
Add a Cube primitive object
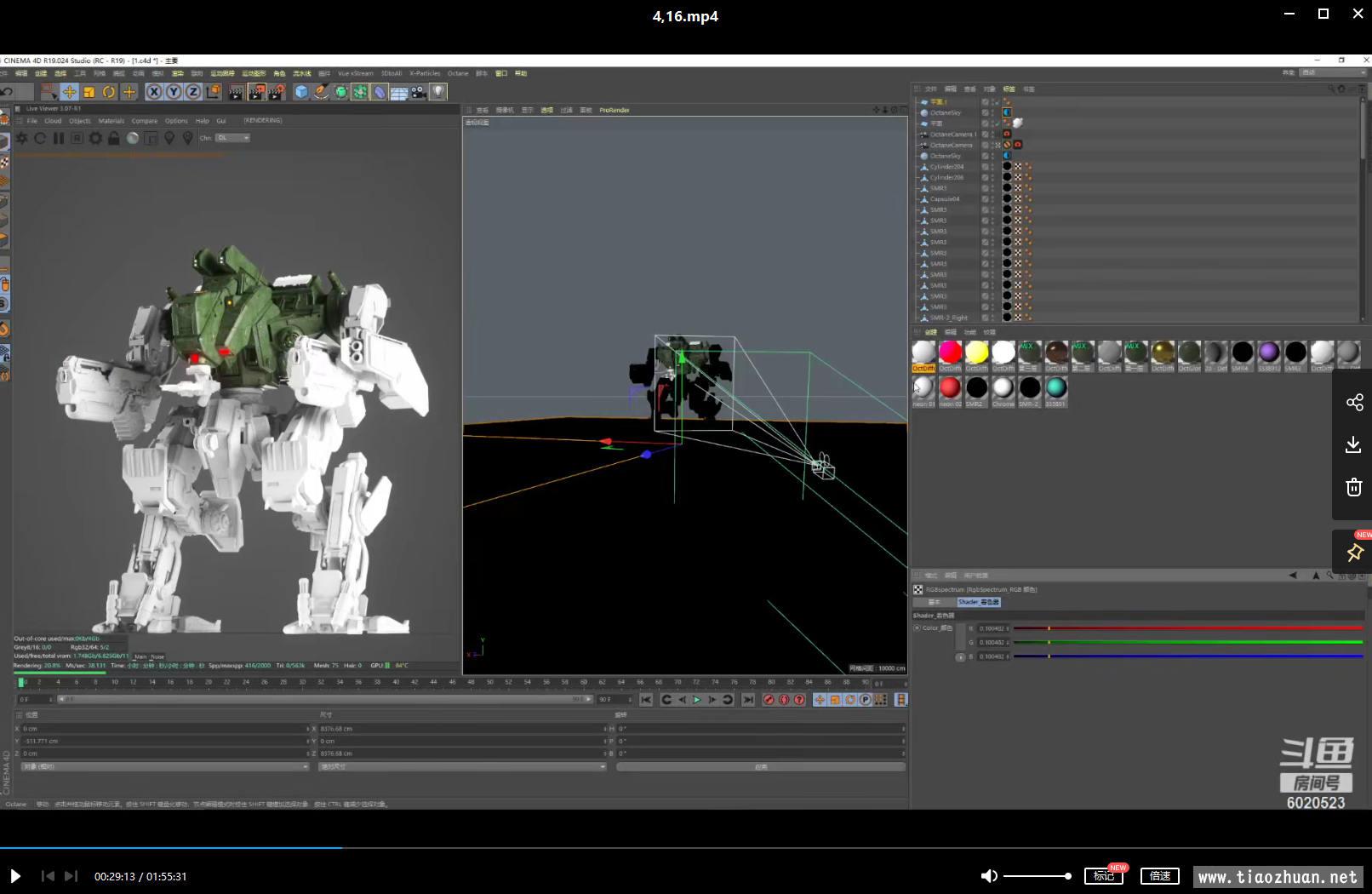(x=301, y=92)
